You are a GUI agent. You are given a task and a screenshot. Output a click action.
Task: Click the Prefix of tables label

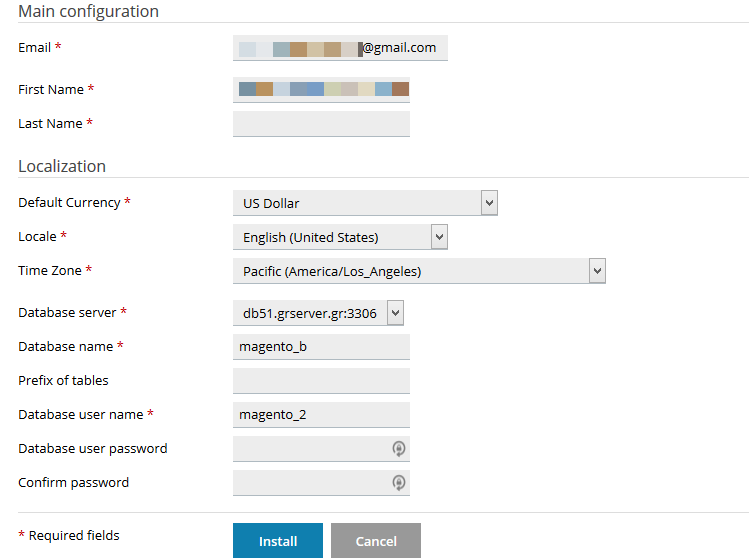63,380
